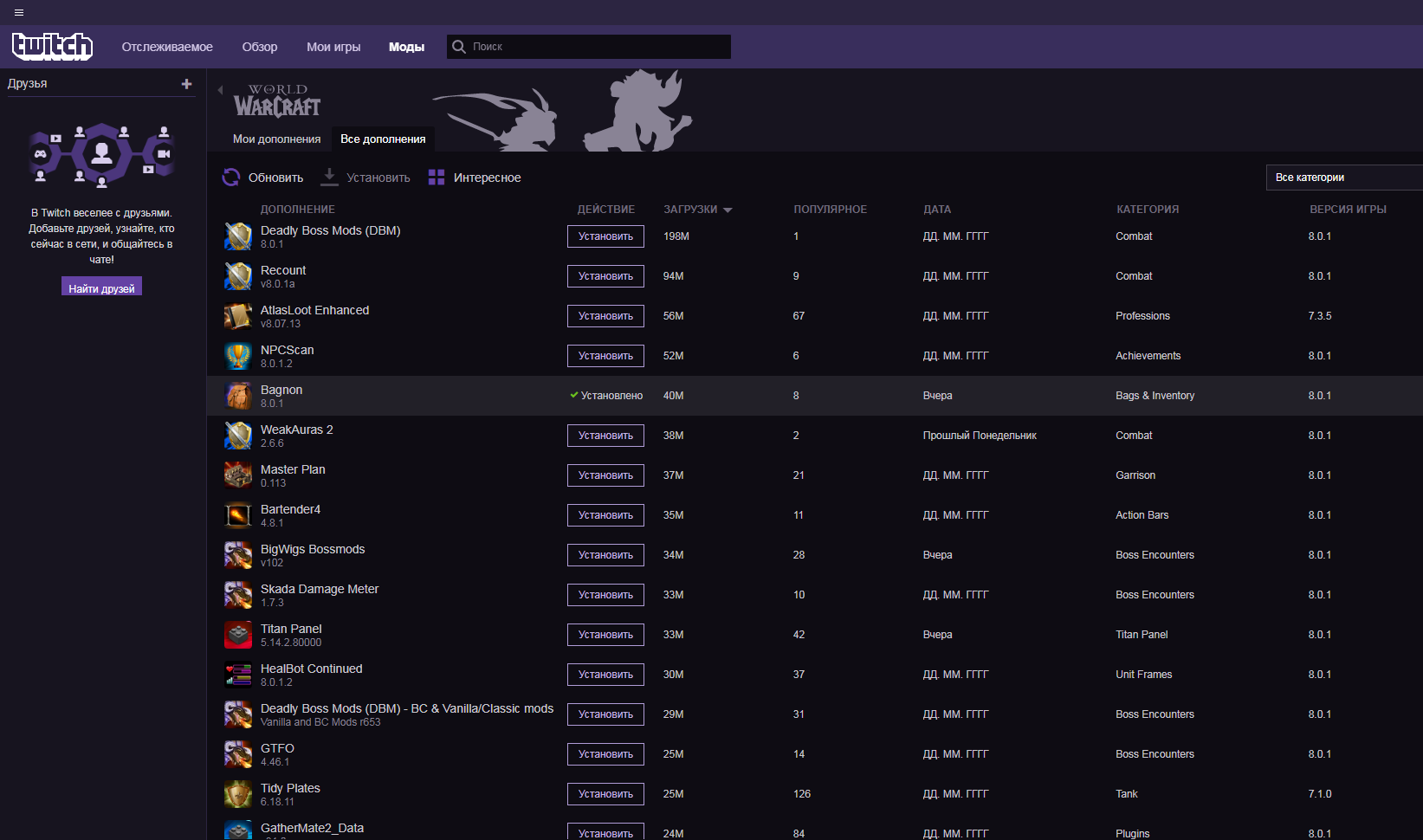Screen dimensions: 1423x840
Task: Open the Моды tab
Action: 406,47
